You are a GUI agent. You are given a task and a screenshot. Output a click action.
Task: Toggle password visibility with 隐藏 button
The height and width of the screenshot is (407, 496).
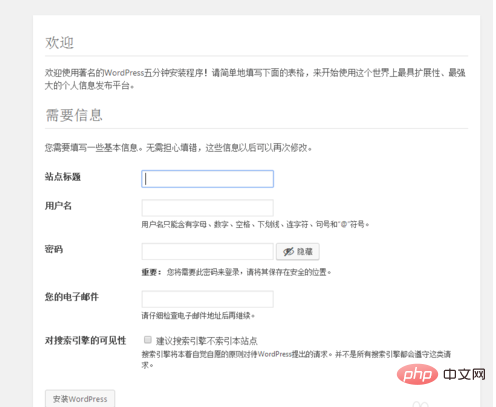(x=298, y=252)
